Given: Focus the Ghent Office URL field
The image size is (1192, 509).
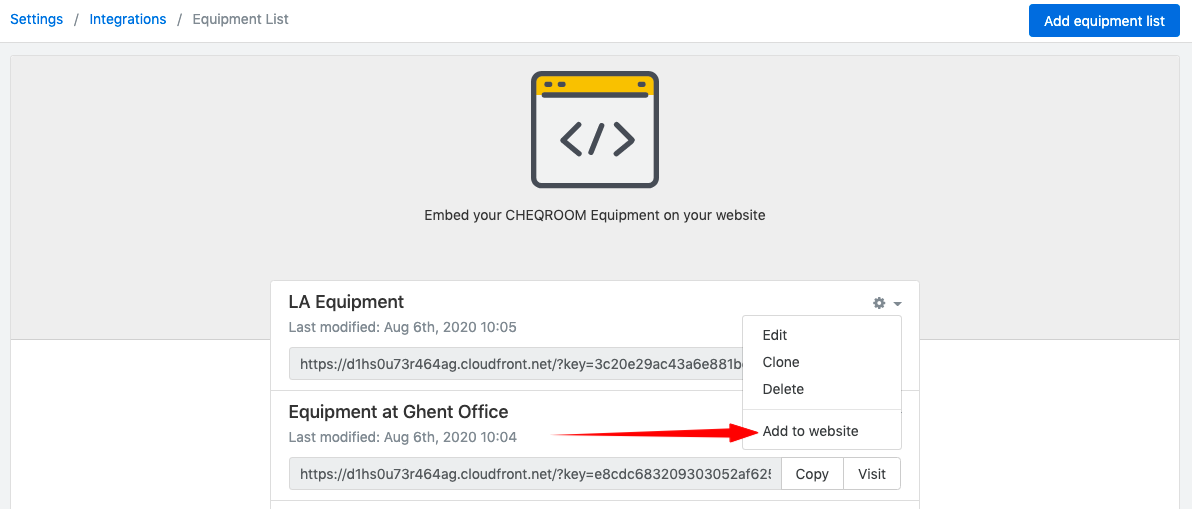Looking at the screenshot, I should pos(535,474).
